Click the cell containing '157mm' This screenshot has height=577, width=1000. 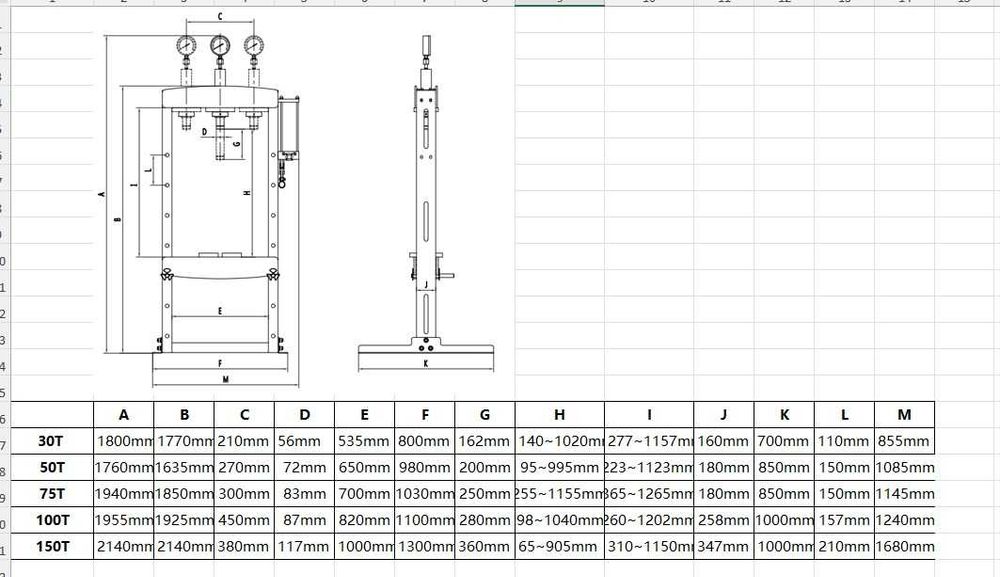click(x=844, y=520)
